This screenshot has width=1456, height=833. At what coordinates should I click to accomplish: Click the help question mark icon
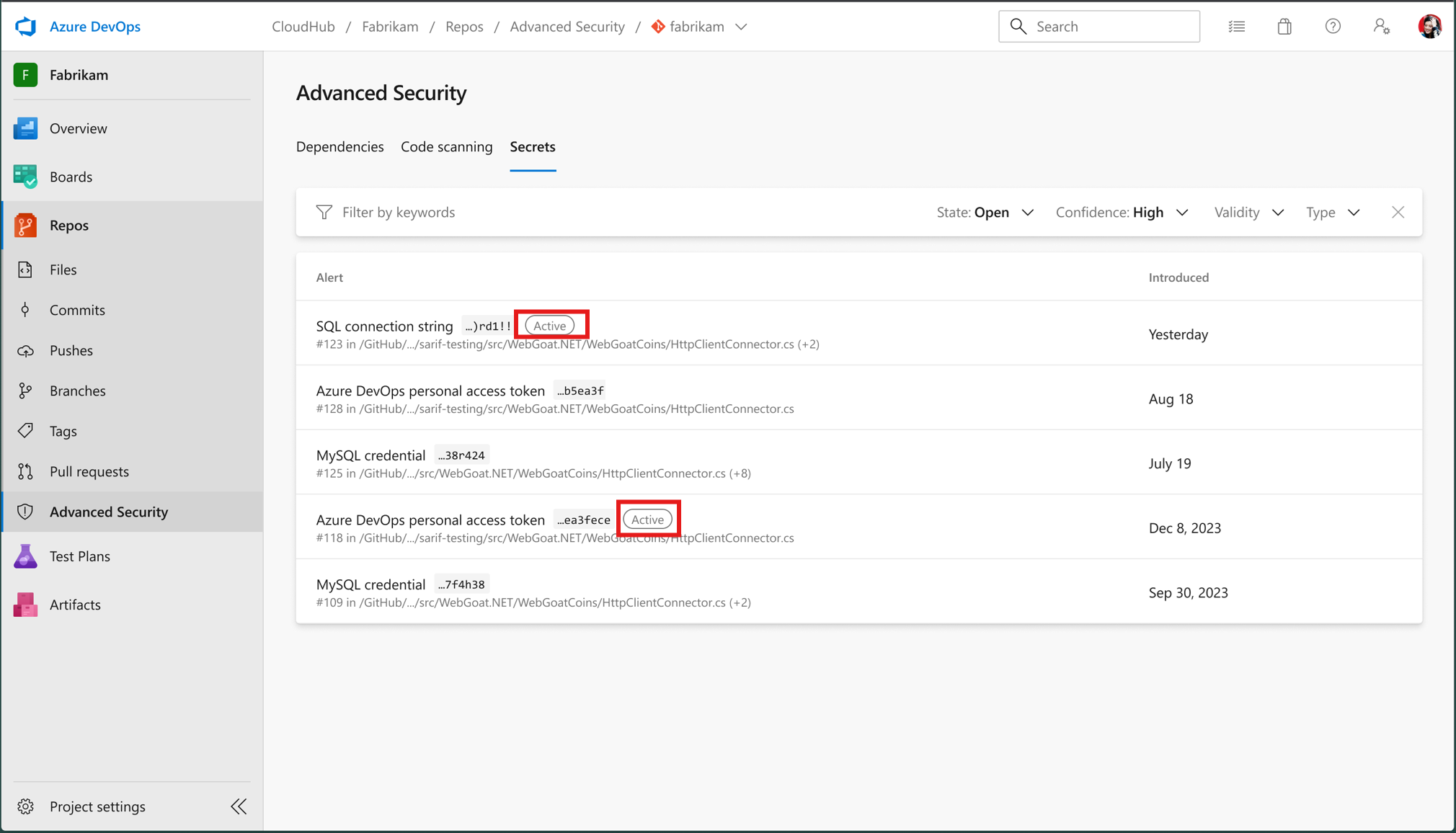1333,26
